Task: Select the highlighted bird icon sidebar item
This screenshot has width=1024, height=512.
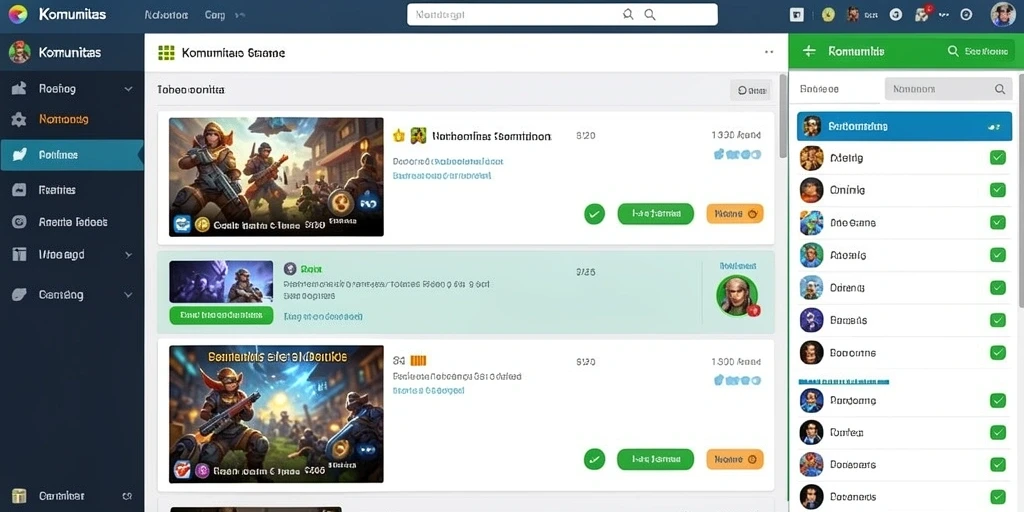Action: pyautogui.click(x=72, y=155)
